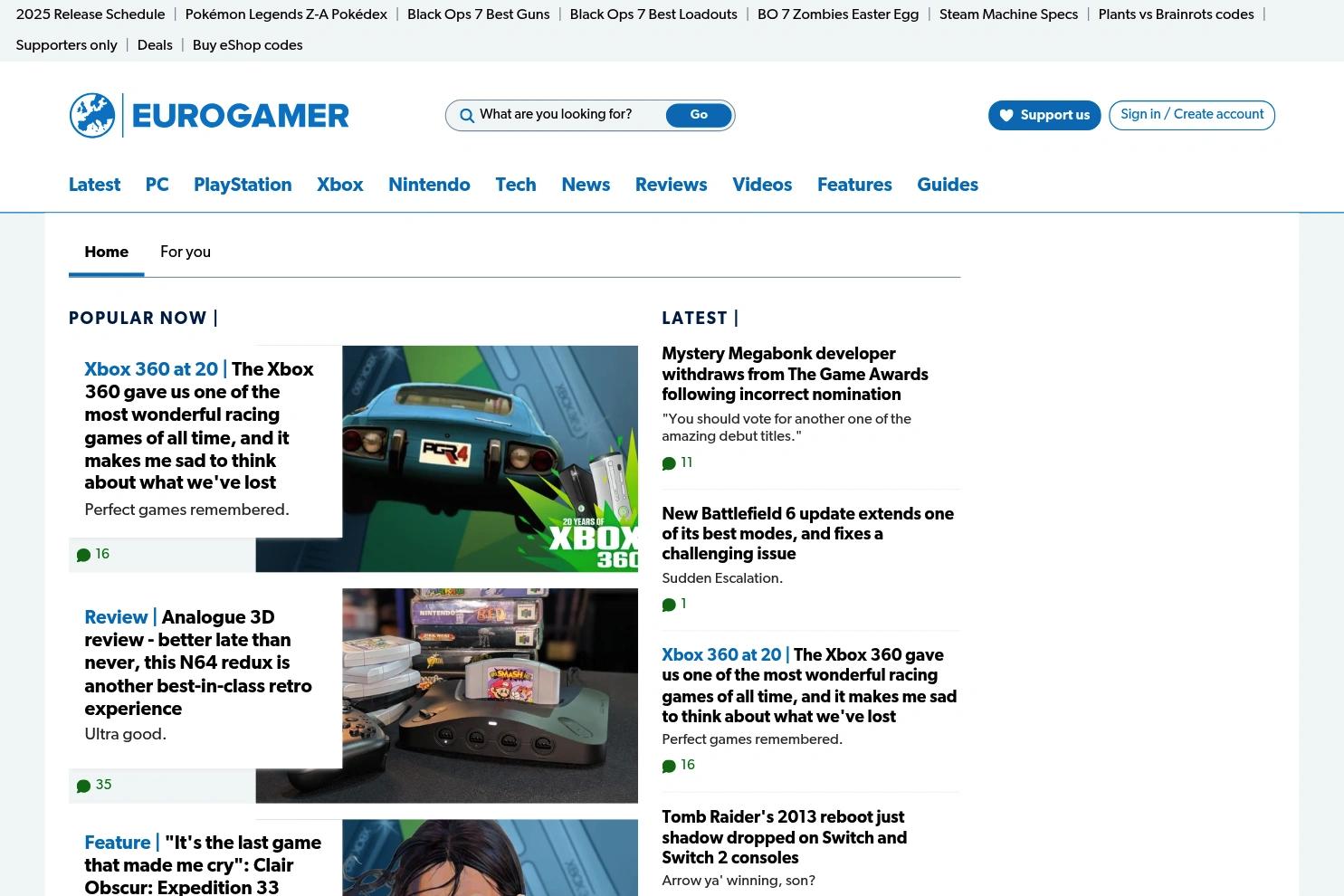Click the POPULAR NOW section heading
Viewport: 1344px width, 896px height.
[x=143, y=319]
